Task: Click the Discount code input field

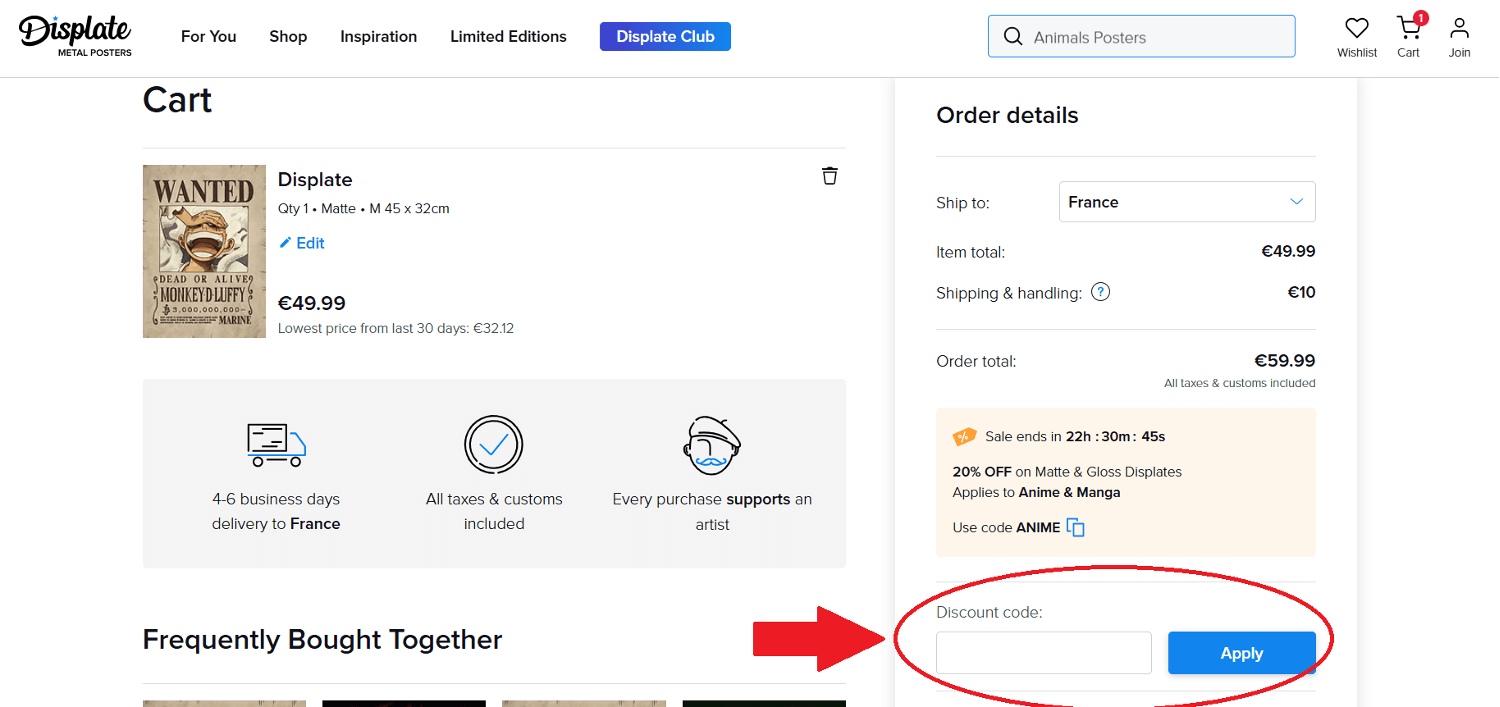Action: tap(1044, 653)
